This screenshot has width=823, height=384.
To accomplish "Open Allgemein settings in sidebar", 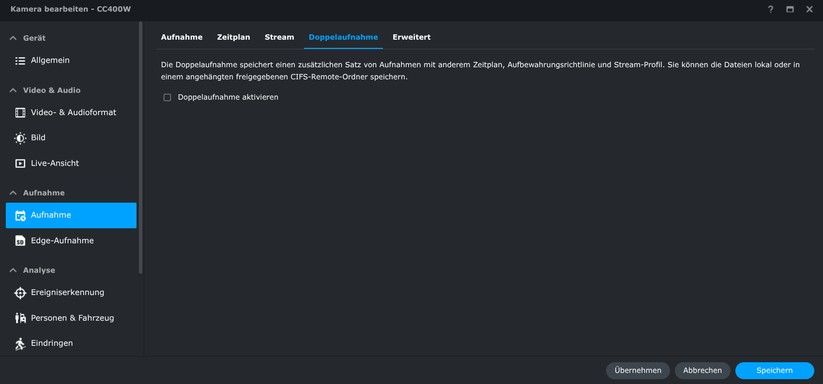I will tap(71, 61).
